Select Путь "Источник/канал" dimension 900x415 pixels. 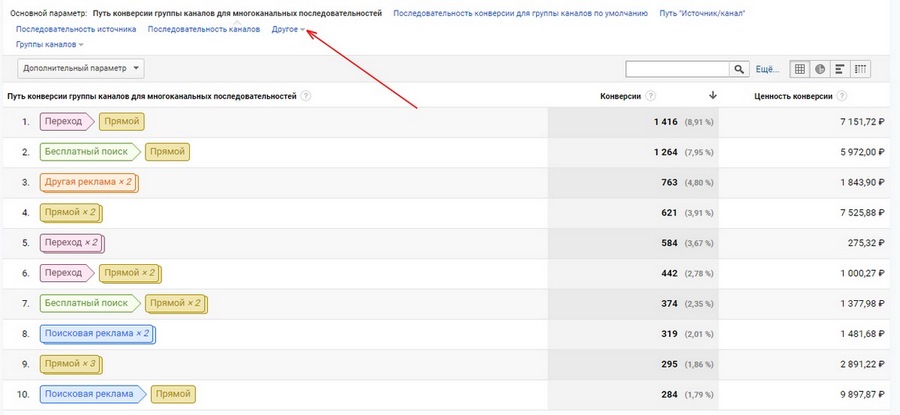[703, 13]
